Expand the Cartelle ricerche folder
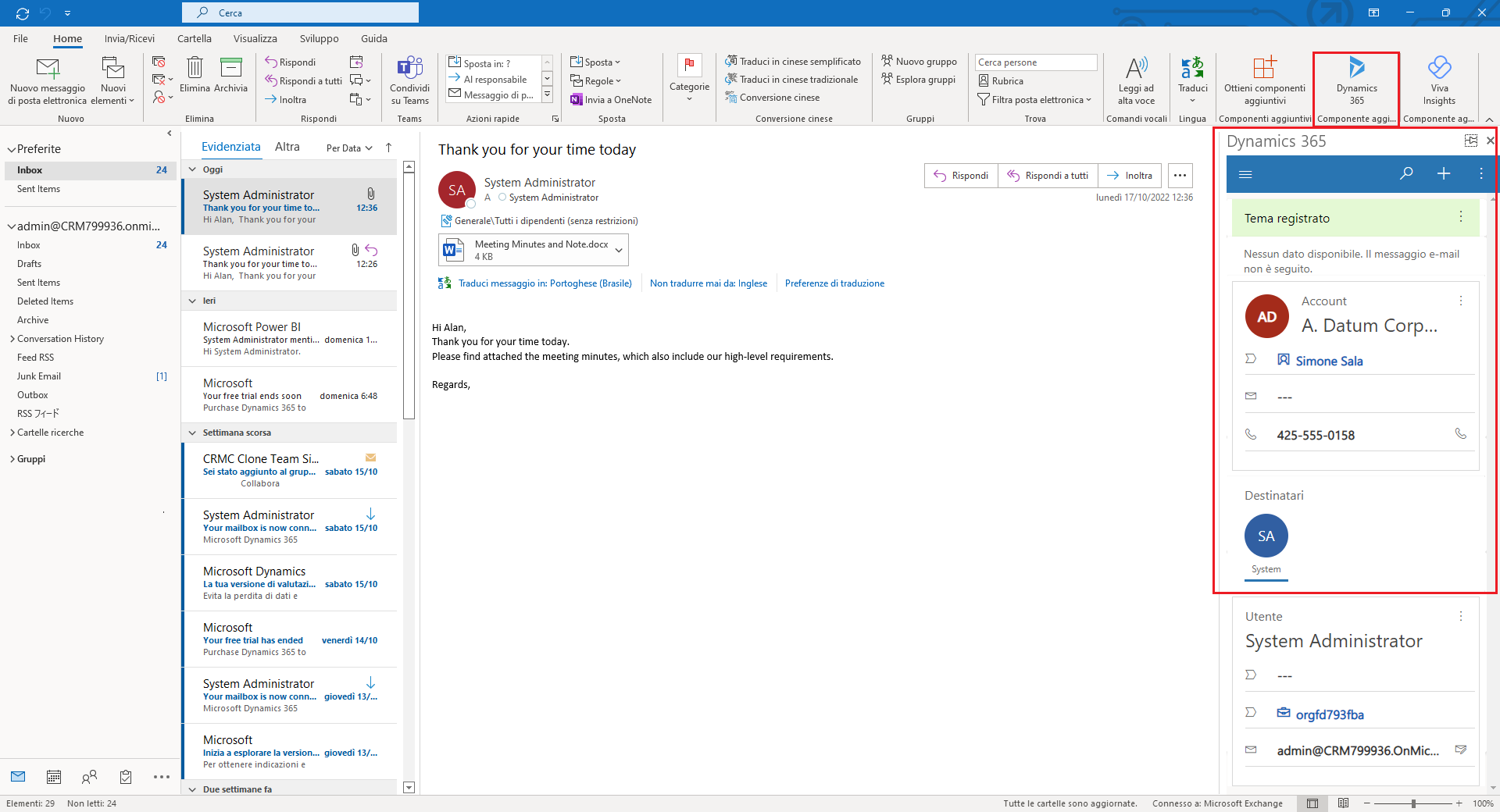1500x812 pixels. coord(12,433)
